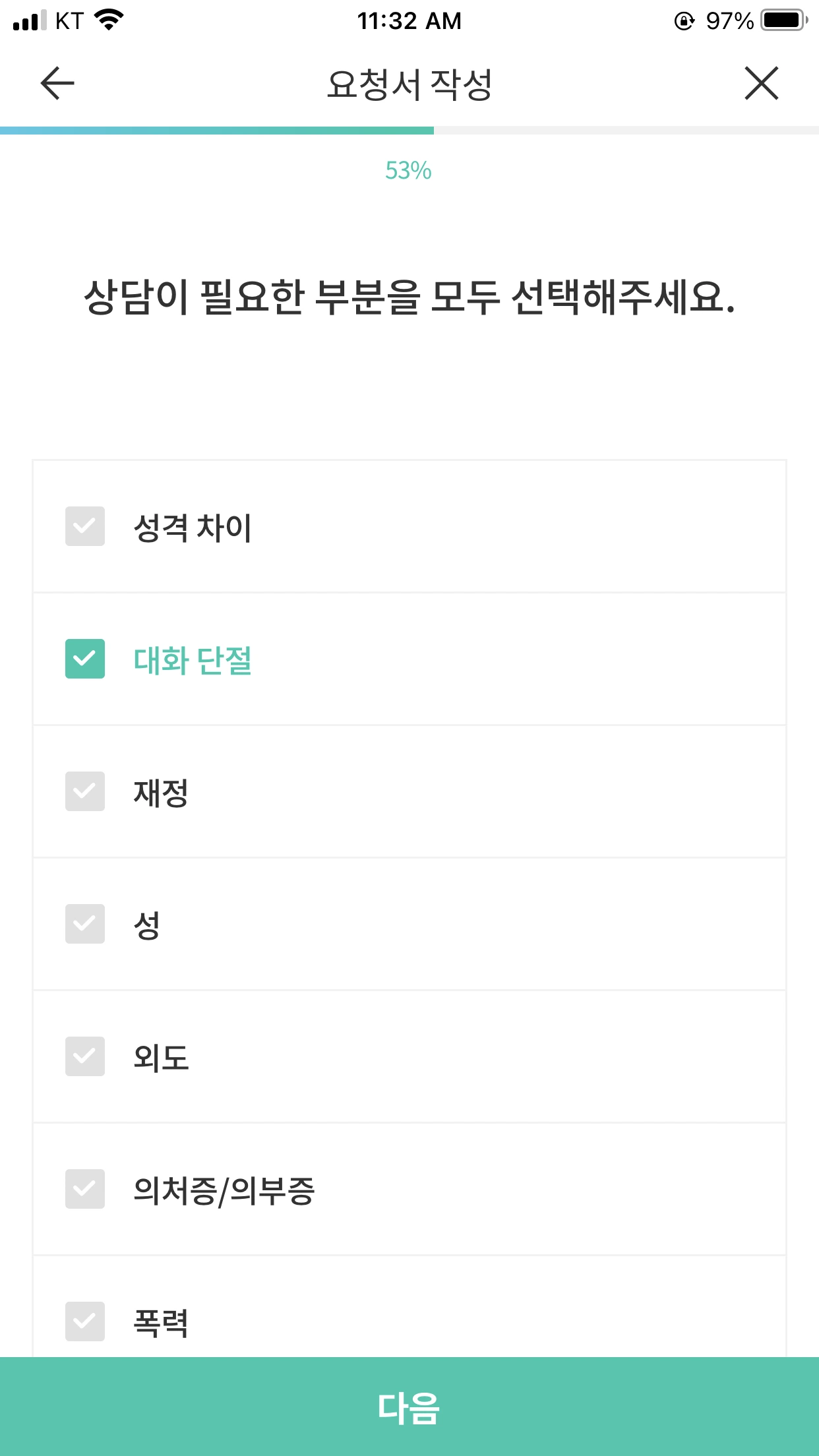This screenshot has width=819, height=1456.
Task: Select the 폭력 option label
Action: [x=161, y=1323]
